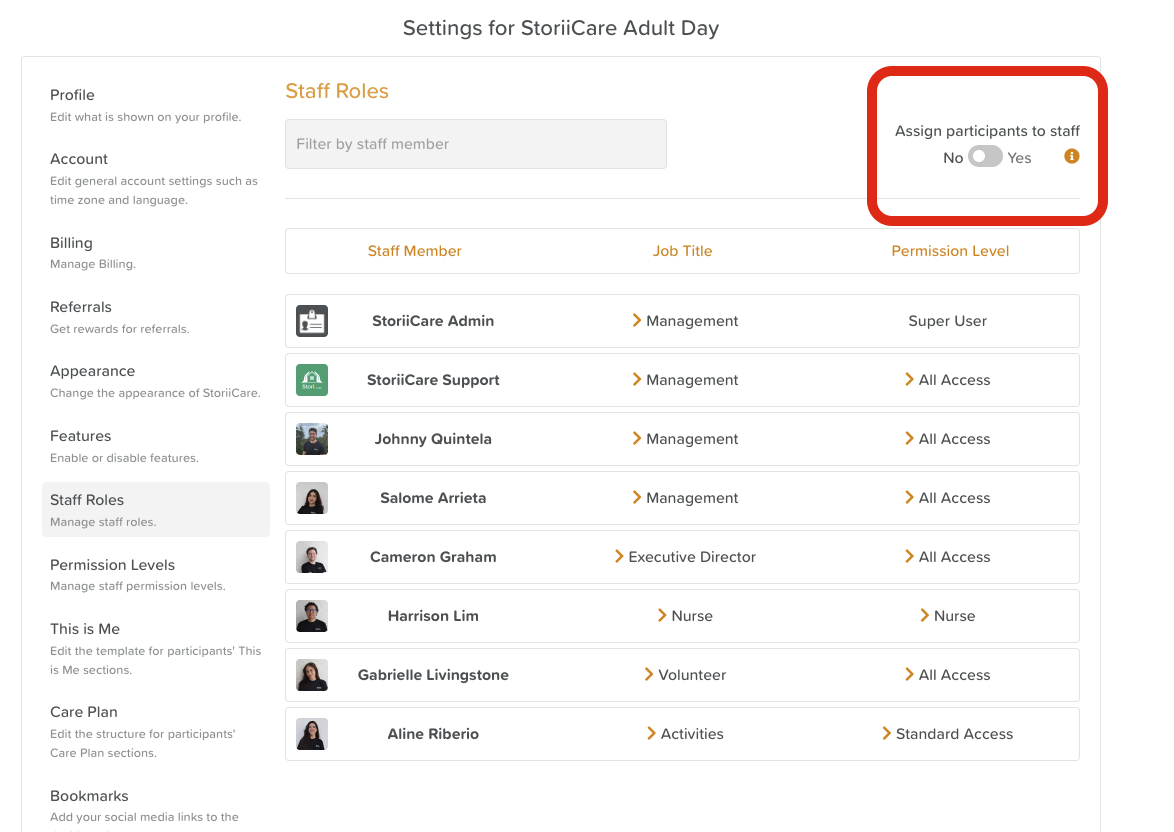Expand Aline Riberio's Standard Access permission

pos(946,734)
